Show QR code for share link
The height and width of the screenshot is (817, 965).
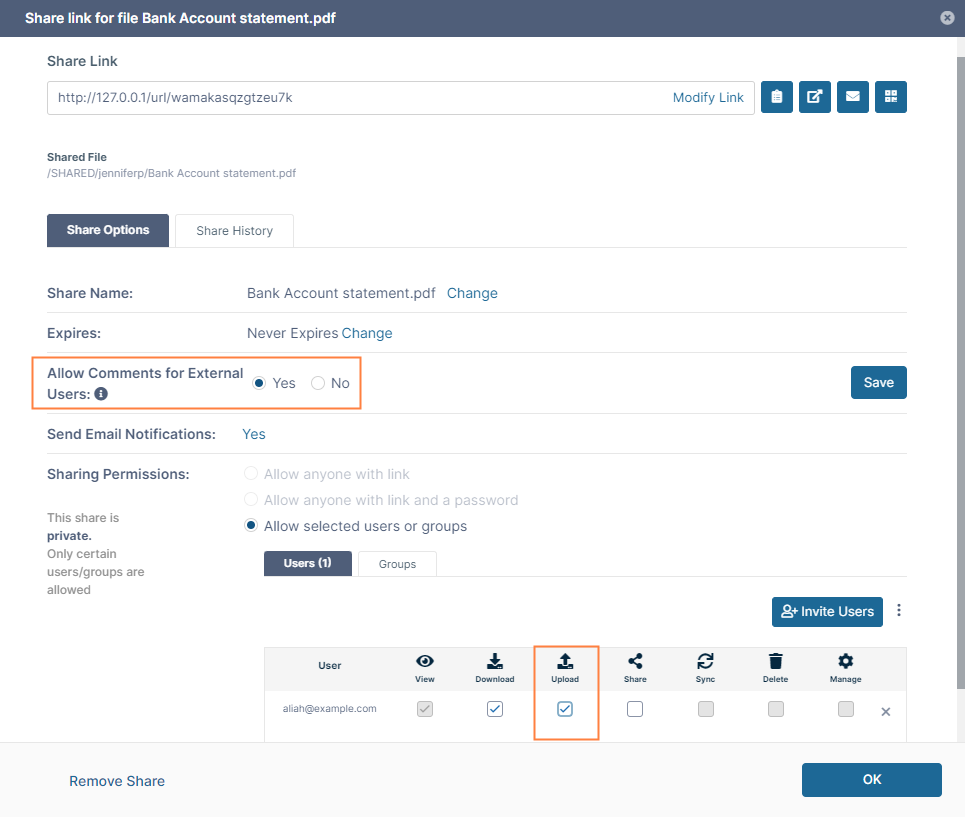pos(891,97)
